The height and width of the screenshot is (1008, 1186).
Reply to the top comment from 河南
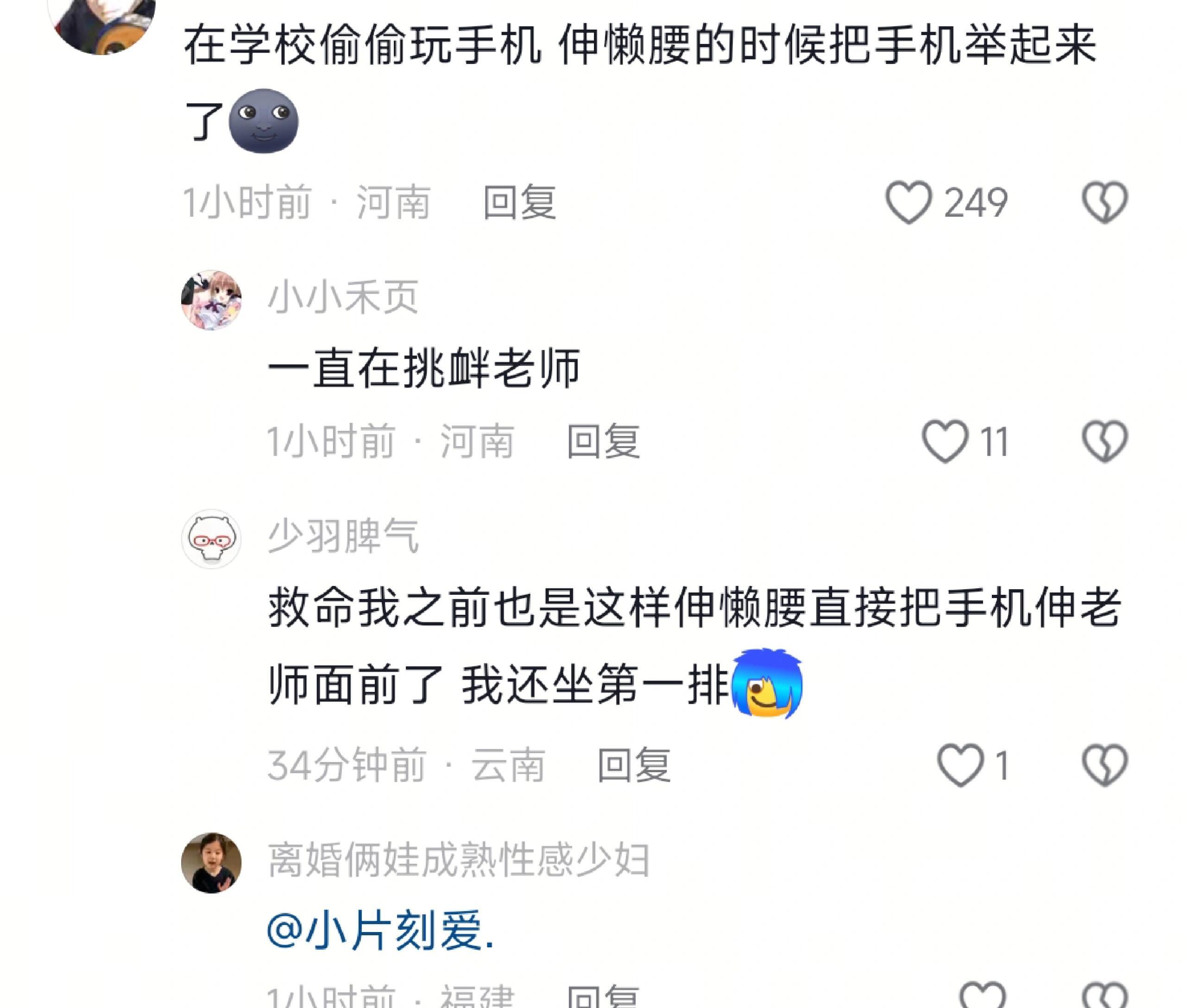point(519,202)
